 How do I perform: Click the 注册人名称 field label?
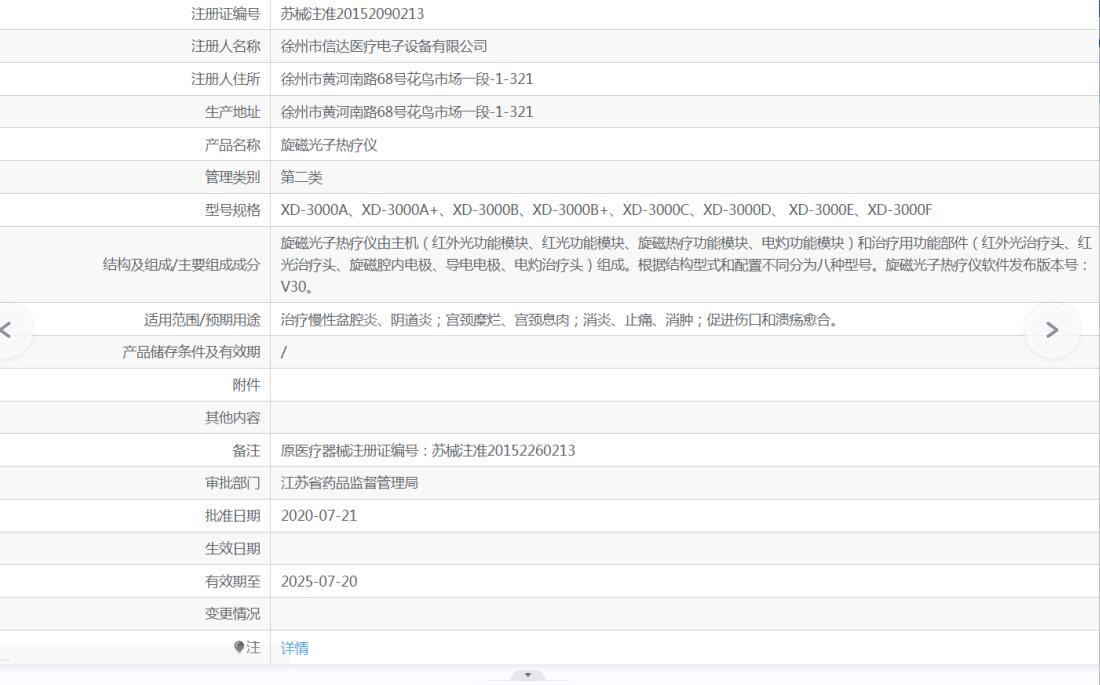(x=225, y=46)
